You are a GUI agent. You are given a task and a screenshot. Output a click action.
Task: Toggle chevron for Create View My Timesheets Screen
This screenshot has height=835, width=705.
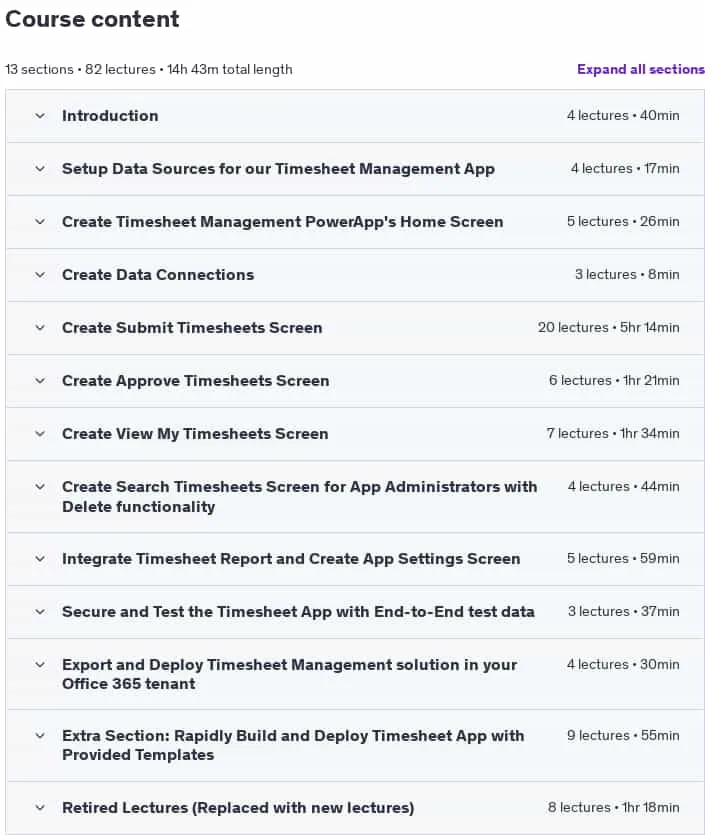click(x=40, y=433)
